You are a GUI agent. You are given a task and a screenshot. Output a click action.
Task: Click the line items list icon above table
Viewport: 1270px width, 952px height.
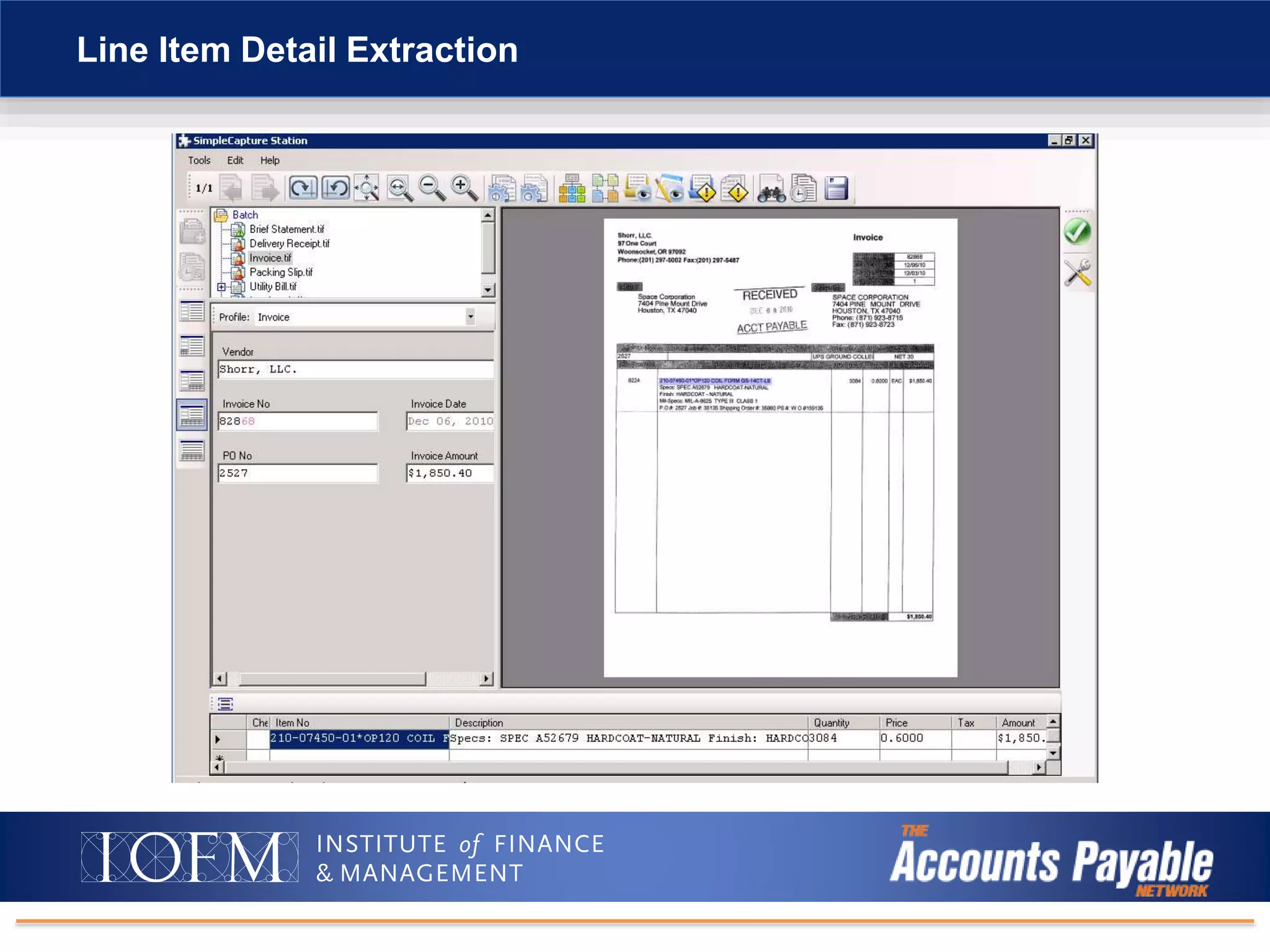[x=225, y=703]
